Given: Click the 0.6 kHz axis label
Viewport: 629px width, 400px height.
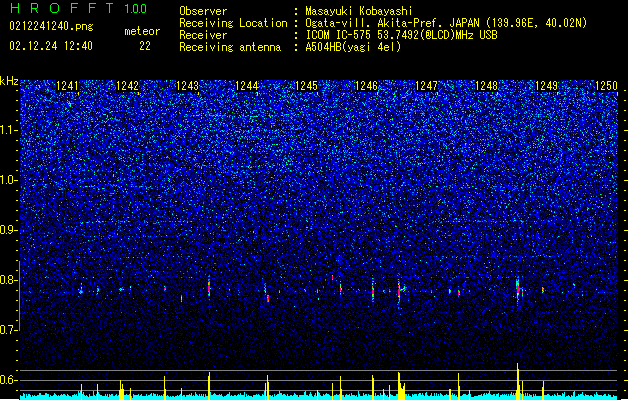Looking at the screenshot, I should (9, 380).
